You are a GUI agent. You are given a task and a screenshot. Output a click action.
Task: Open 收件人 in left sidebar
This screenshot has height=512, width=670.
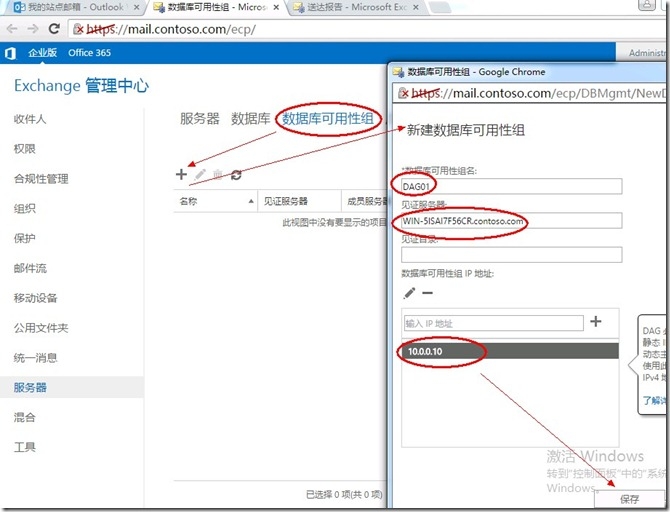click(30, 119)
